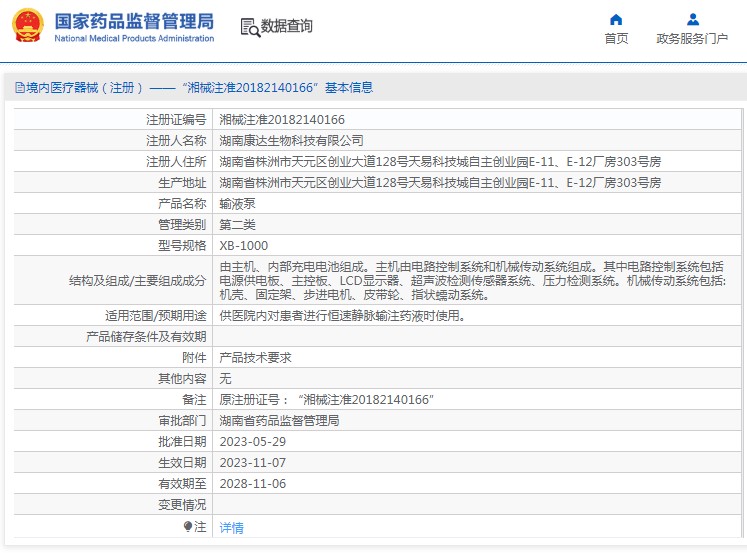Click the 首页 home icon

point(616,20)
